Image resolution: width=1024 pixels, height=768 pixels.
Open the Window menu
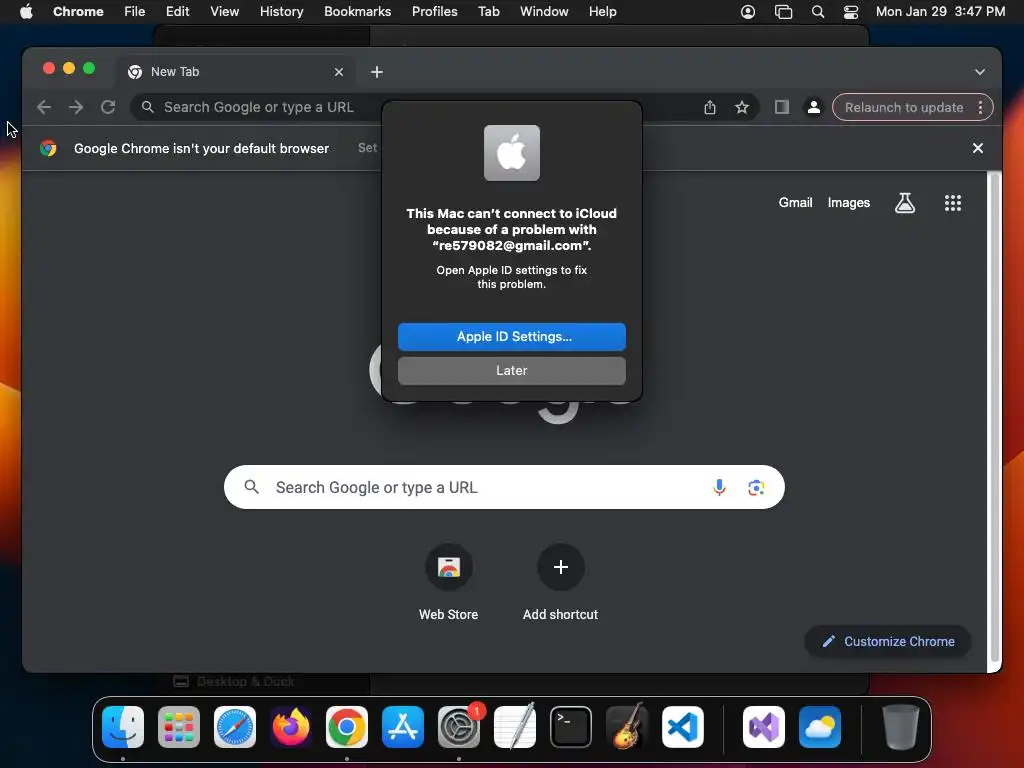(544, 12)
